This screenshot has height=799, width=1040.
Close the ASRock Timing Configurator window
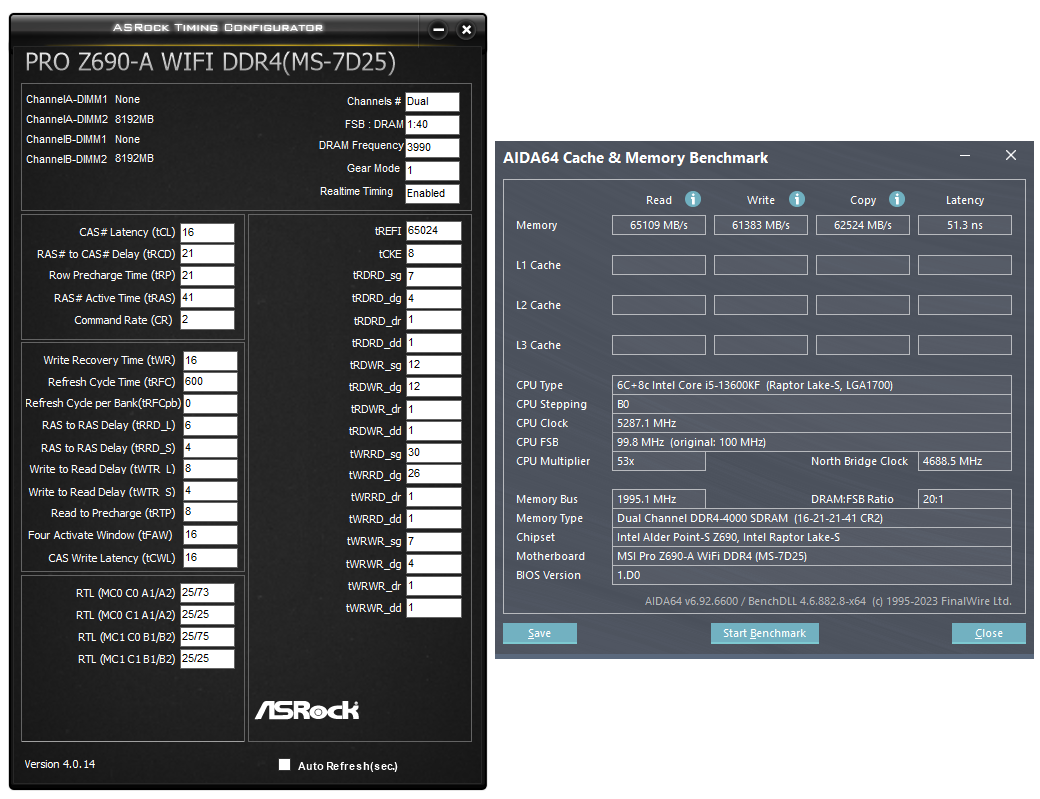tap(466, 29)
